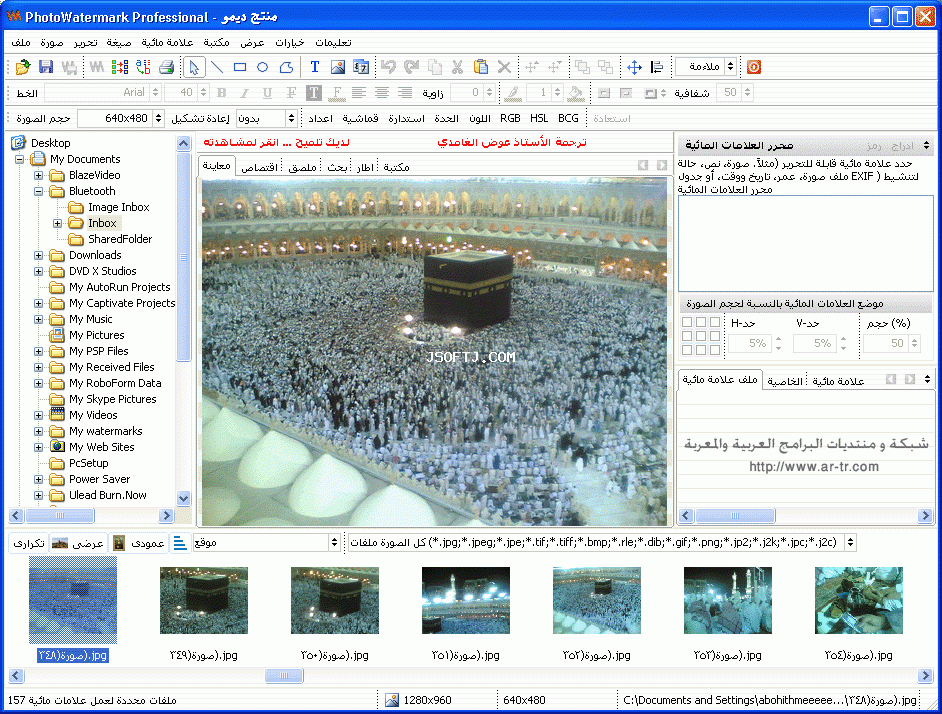Toggle italic text formatting
This screenshot has height=714, width=942.
245,93
